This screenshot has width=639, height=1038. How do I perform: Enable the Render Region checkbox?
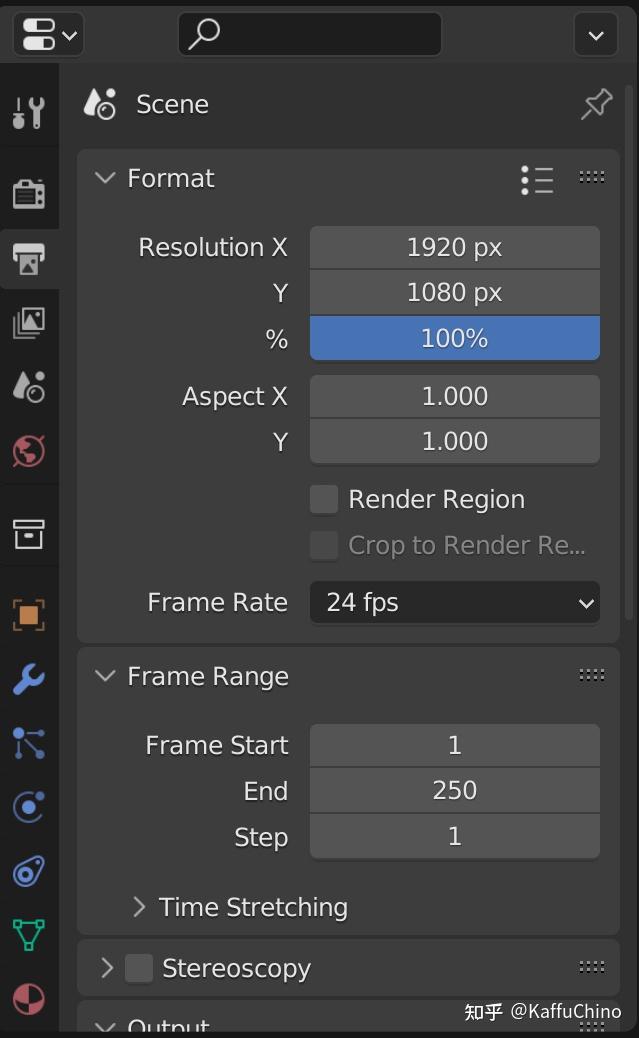point(324,499)
